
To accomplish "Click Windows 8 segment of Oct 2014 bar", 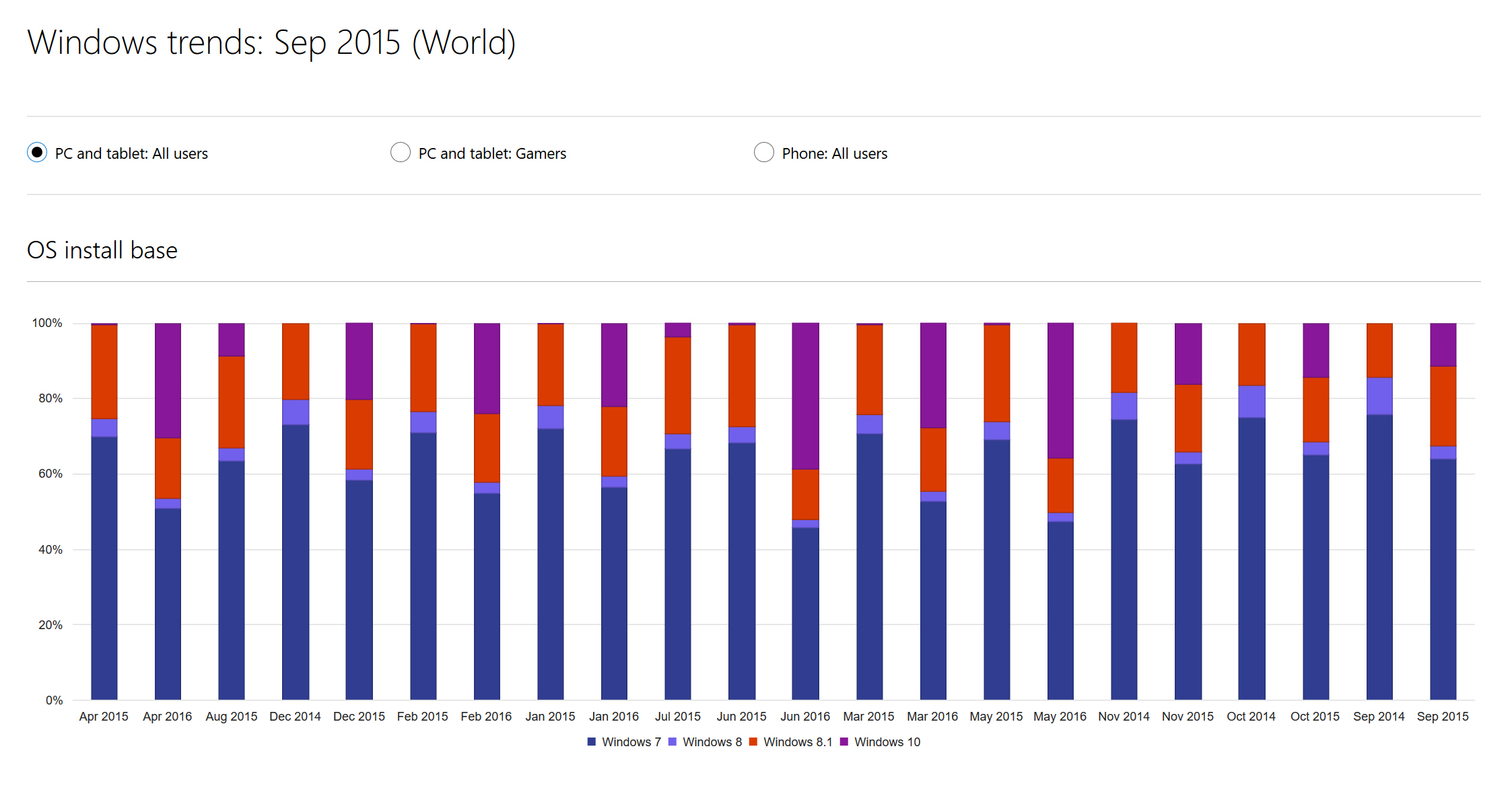I will [x=1251, y=402].
